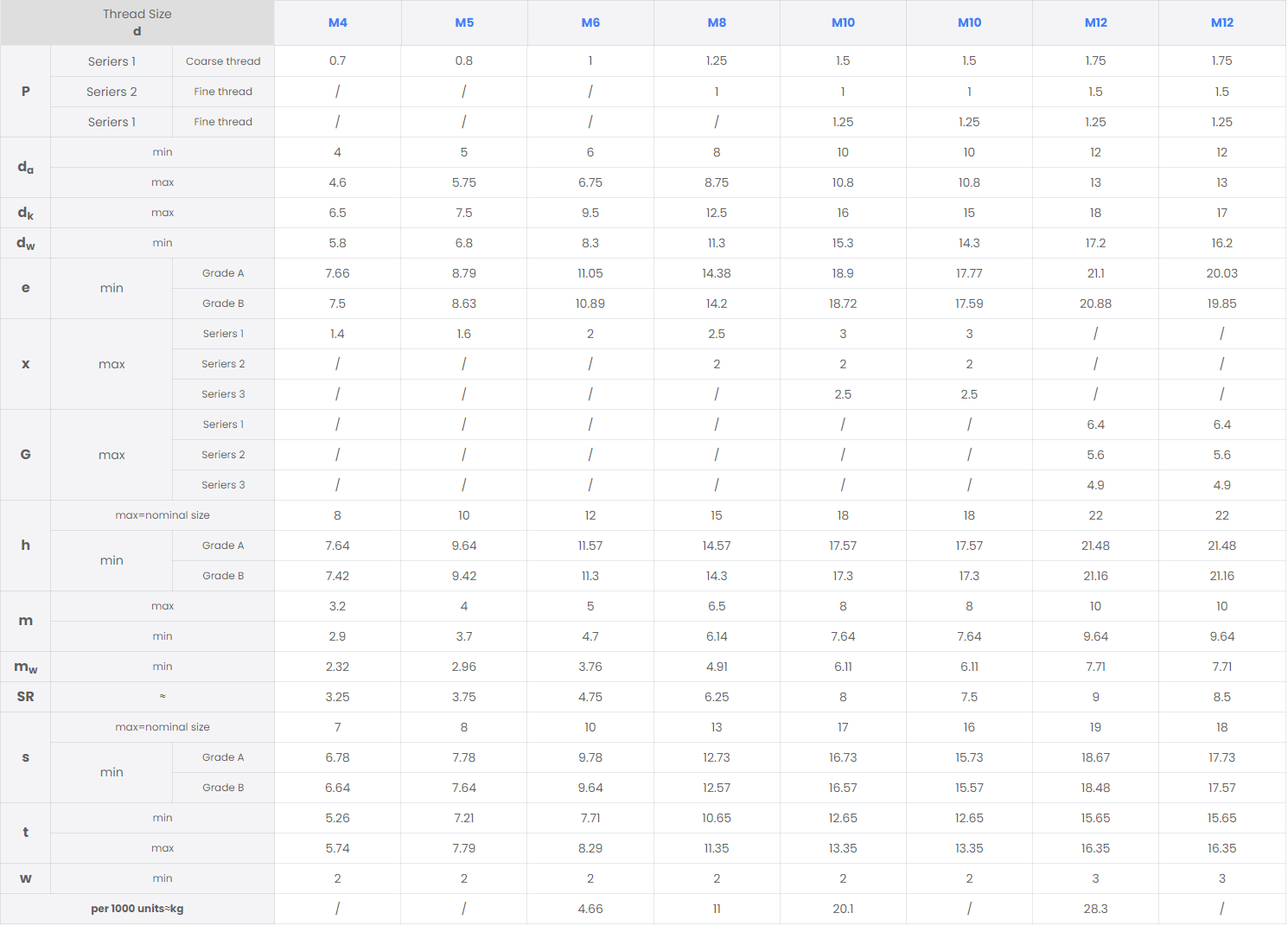The width and height of the screenshot is (1288, 926).
Task: Click the t max value 8.29
Action: coord(590,848)
